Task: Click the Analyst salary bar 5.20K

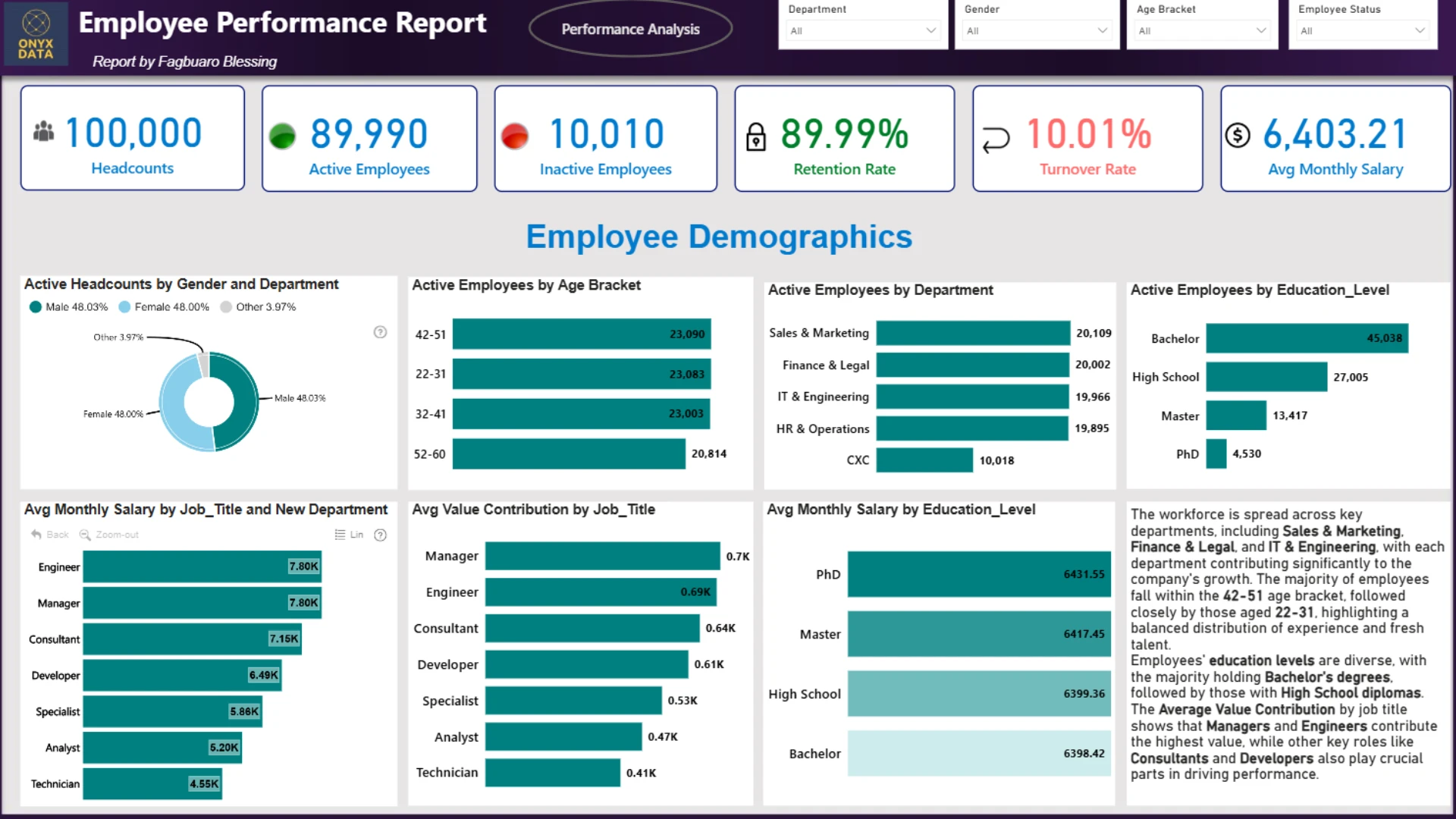Action: coord(162,748)
